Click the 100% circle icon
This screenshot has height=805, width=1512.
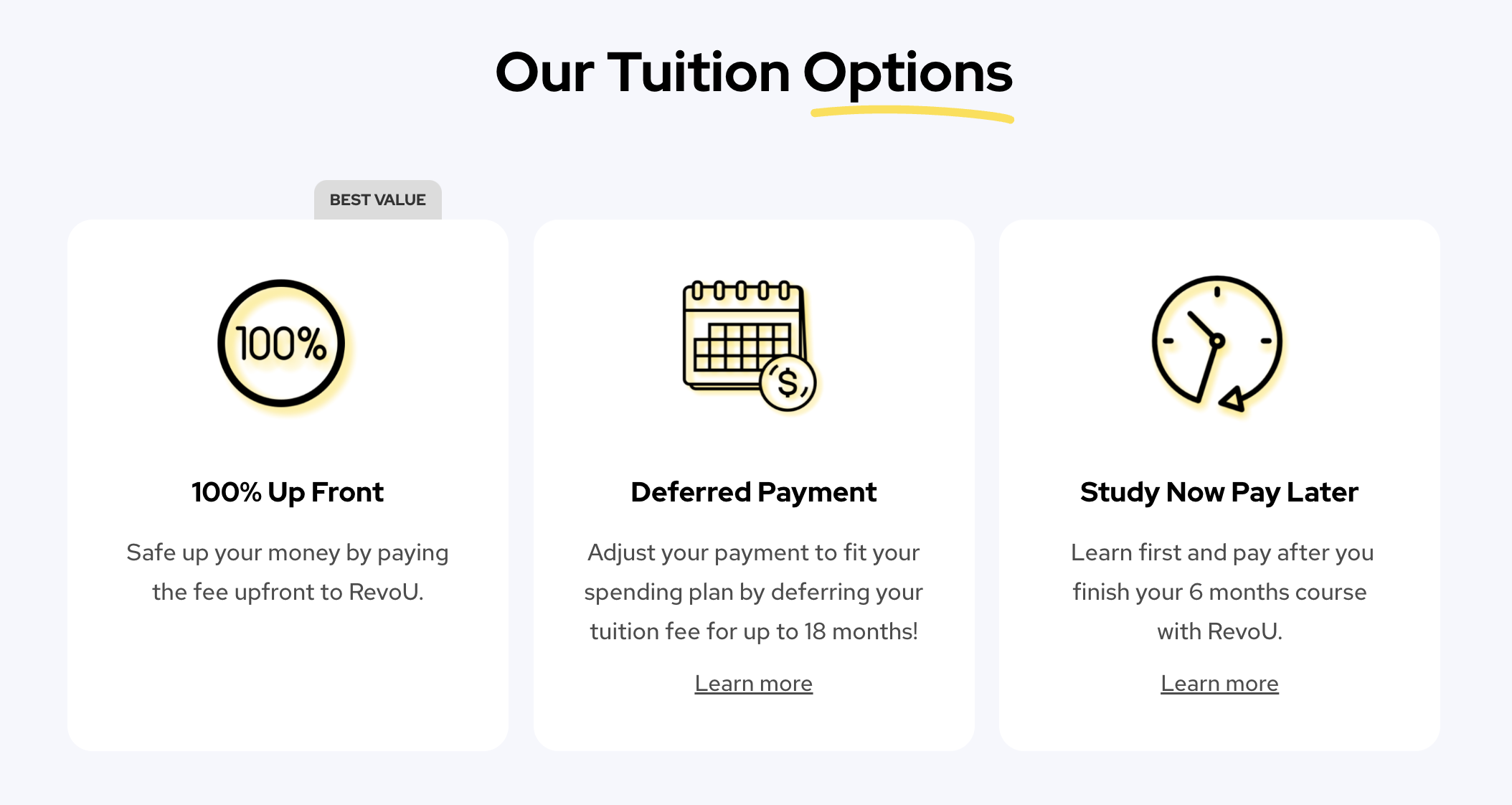pyautogui.click(x=281, y=343)
